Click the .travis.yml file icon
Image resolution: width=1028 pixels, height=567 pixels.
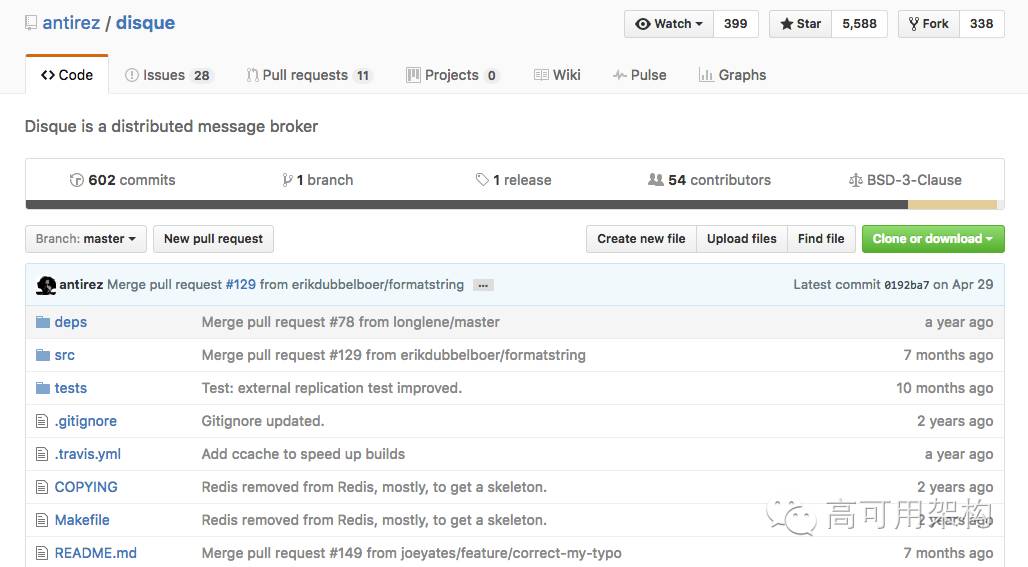pos(42,454)
